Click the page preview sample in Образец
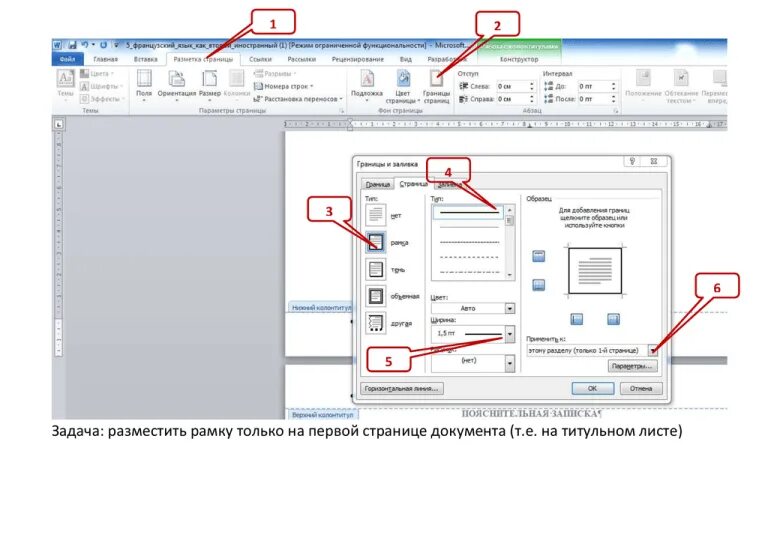The width and height of the screenshot is (768, 543). click(x=595, y=270)
